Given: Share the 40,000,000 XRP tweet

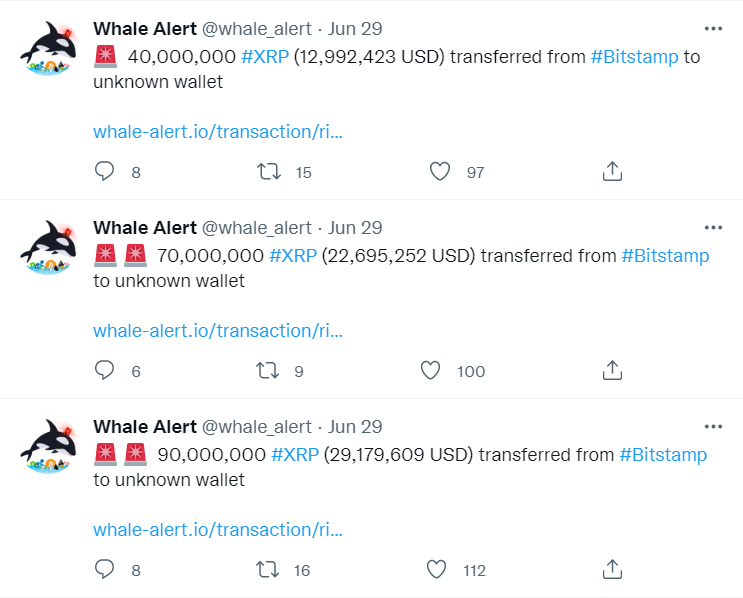Looking at the screenshot, I should (x=613, y=172).
